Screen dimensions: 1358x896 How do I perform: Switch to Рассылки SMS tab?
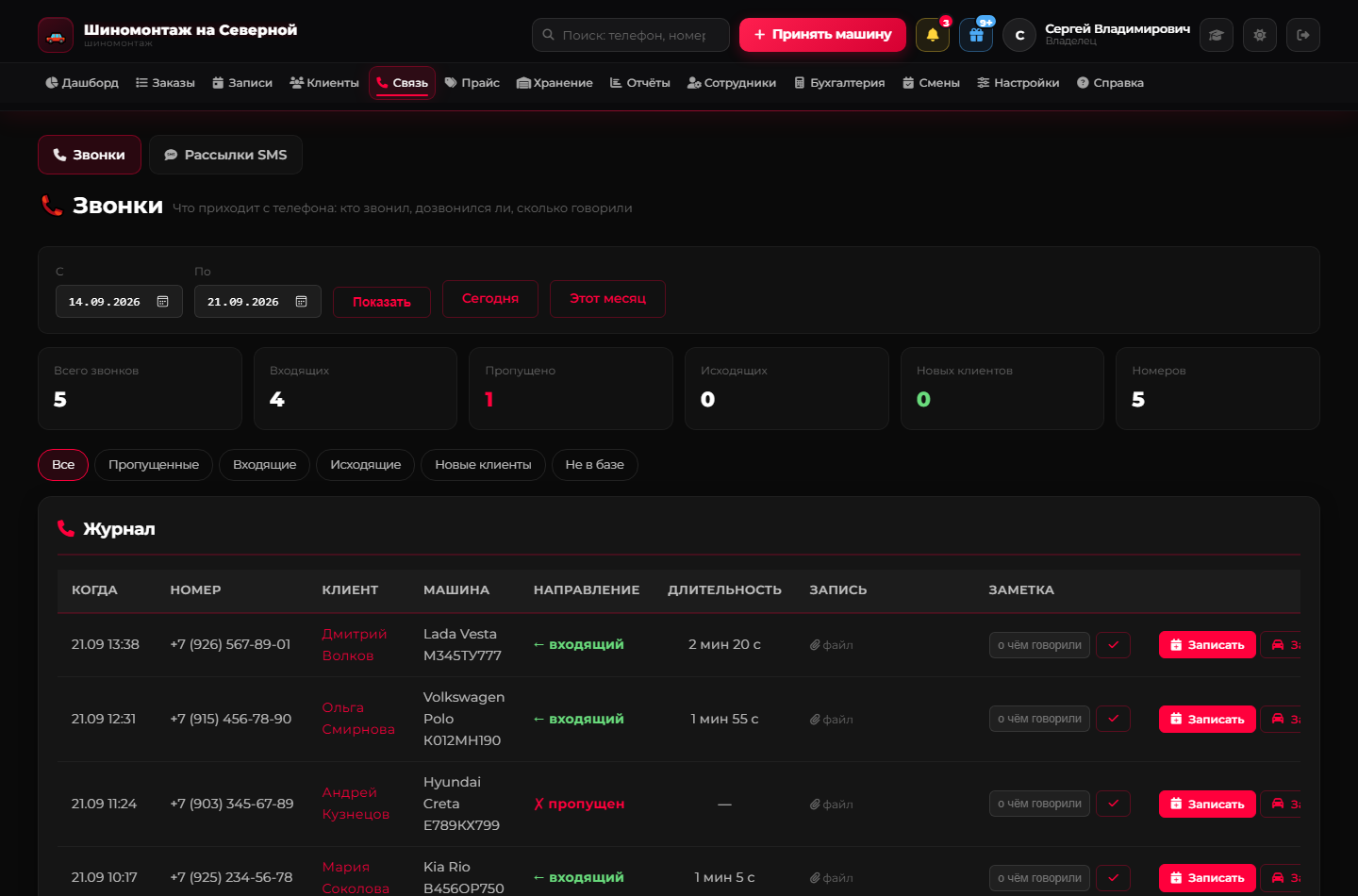coord(225,155)
